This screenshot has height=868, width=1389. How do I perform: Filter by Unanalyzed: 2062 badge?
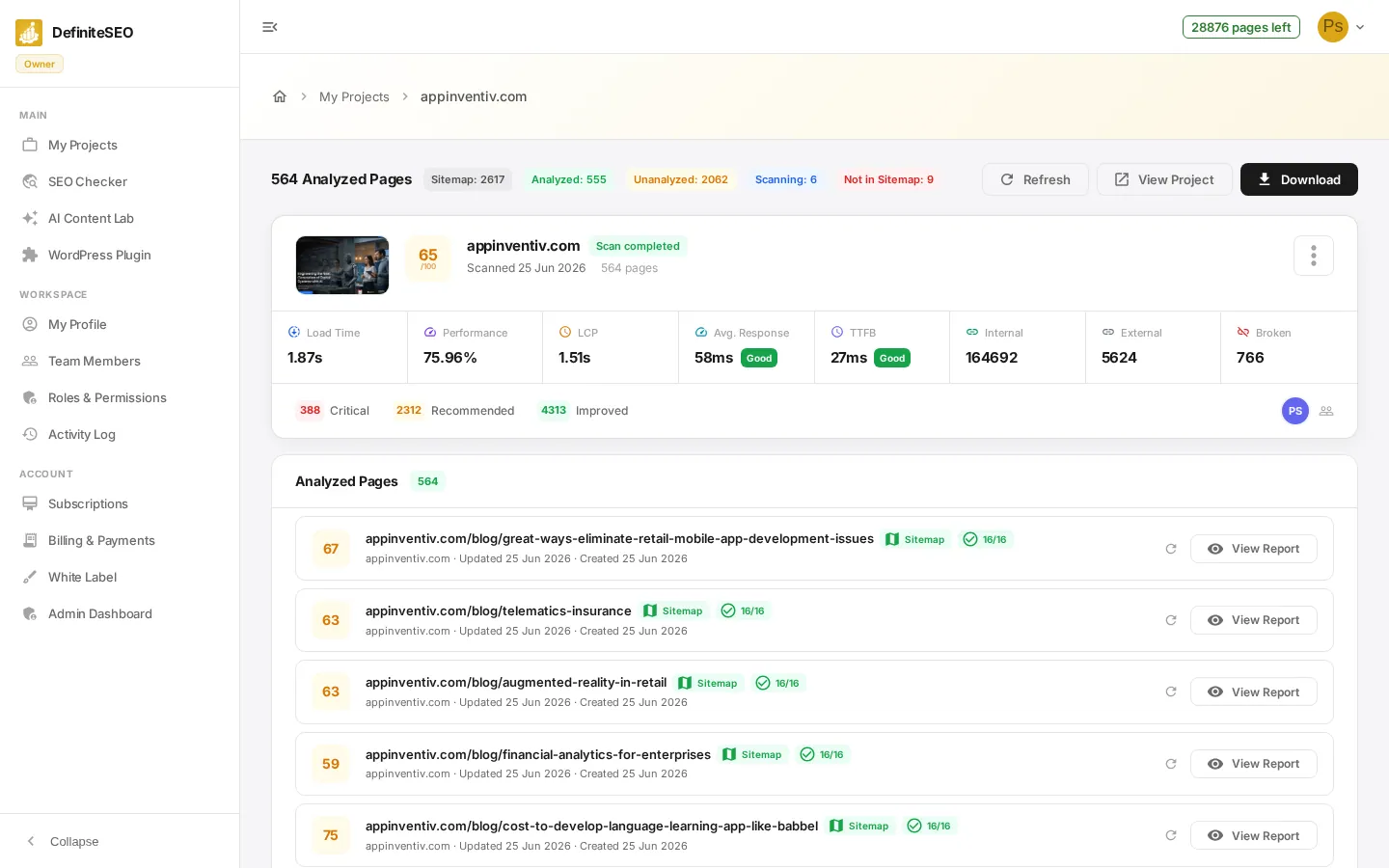click(x=680, y=179)
